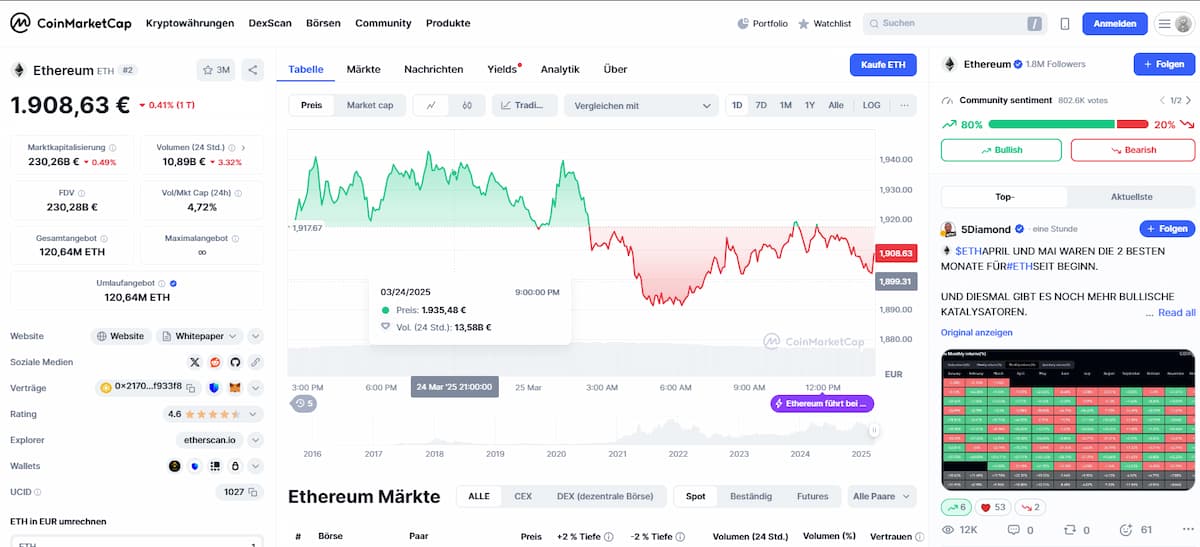Click the Anmelden button
Image resolution: width=1200 pixels, height=547 pixels.
pyautogui.click(x=1115, y=23)
